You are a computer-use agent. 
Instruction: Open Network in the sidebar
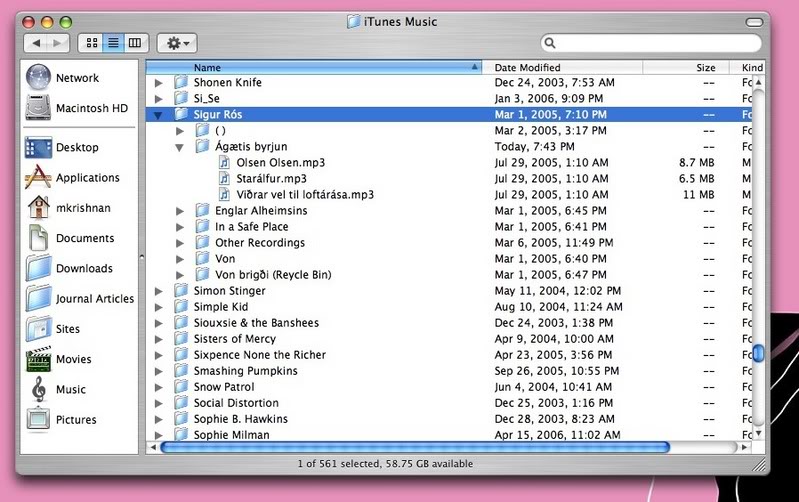62,77
